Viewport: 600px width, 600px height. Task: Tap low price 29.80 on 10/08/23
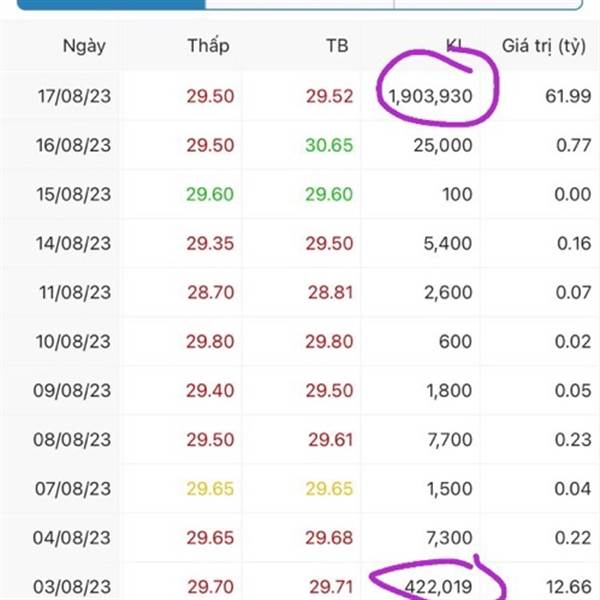pyautogui.click(x=210, y=341)
